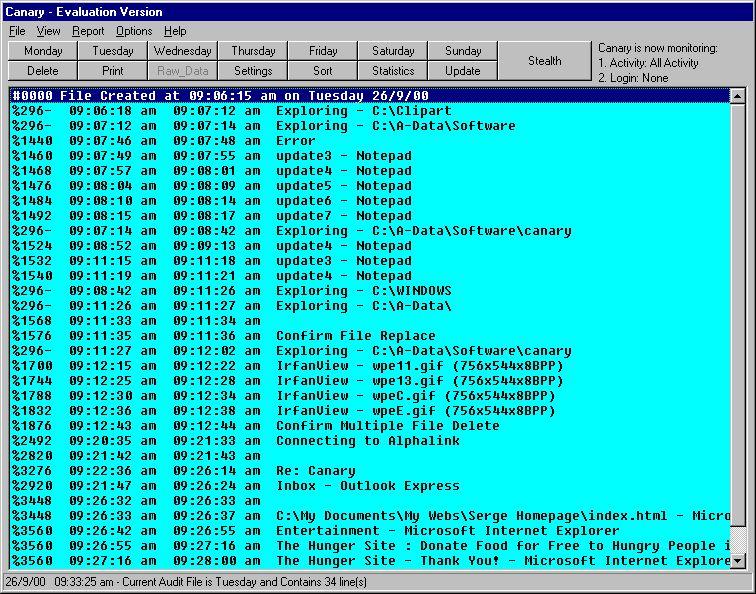Viewport: 756px width, 594px height.
Task: Open the Help menu
Action: [175, 31]
